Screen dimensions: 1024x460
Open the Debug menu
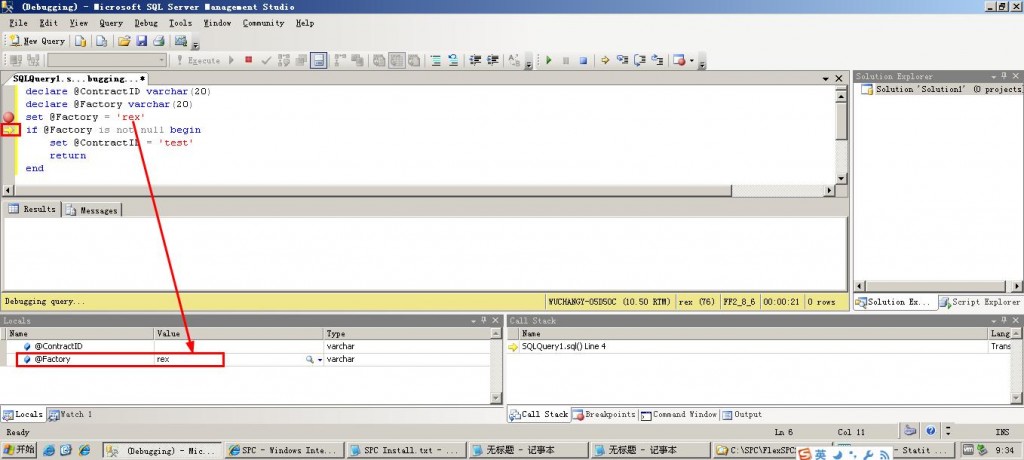click(146, 23)
